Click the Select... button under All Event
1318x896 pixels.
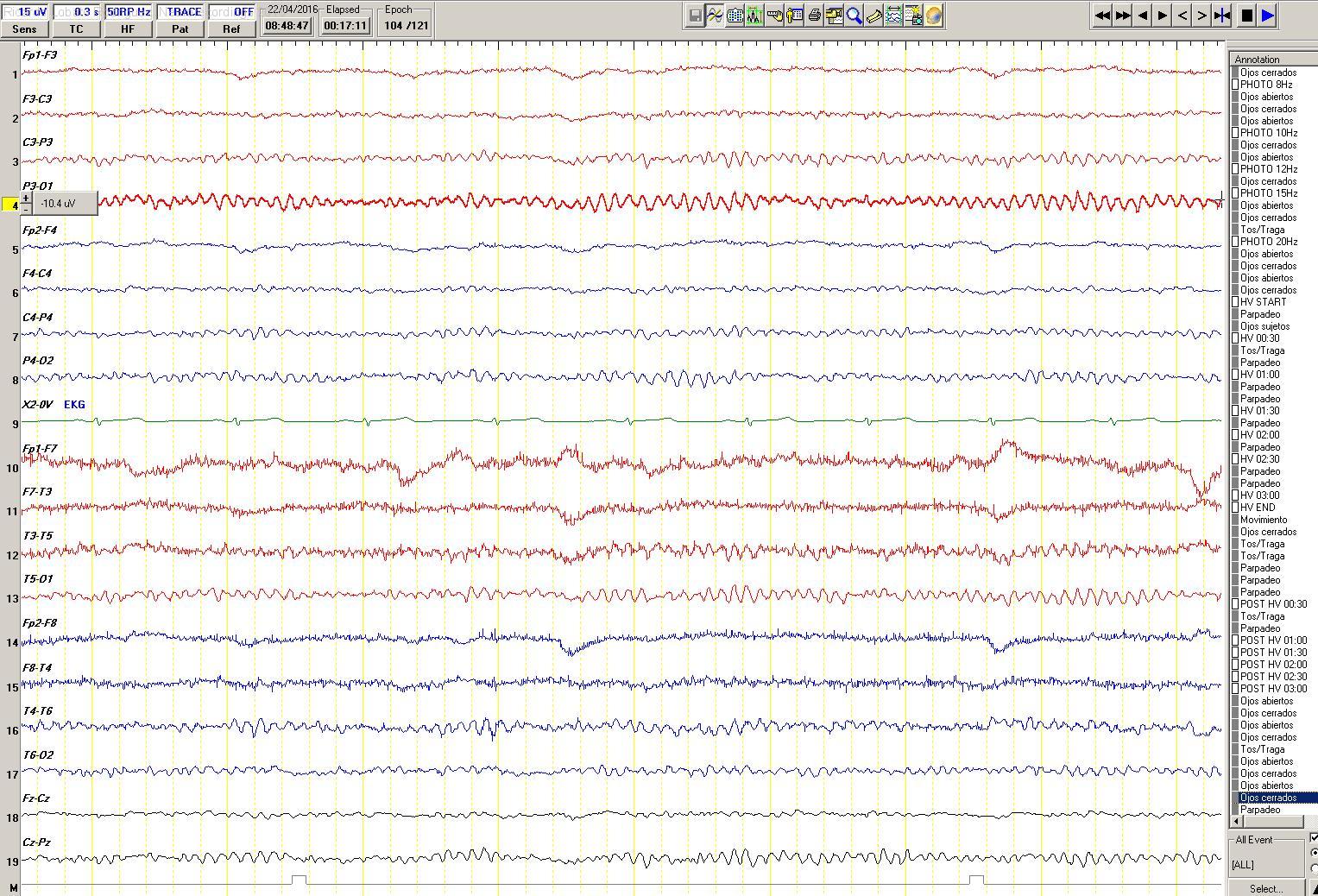point(1265,888)
